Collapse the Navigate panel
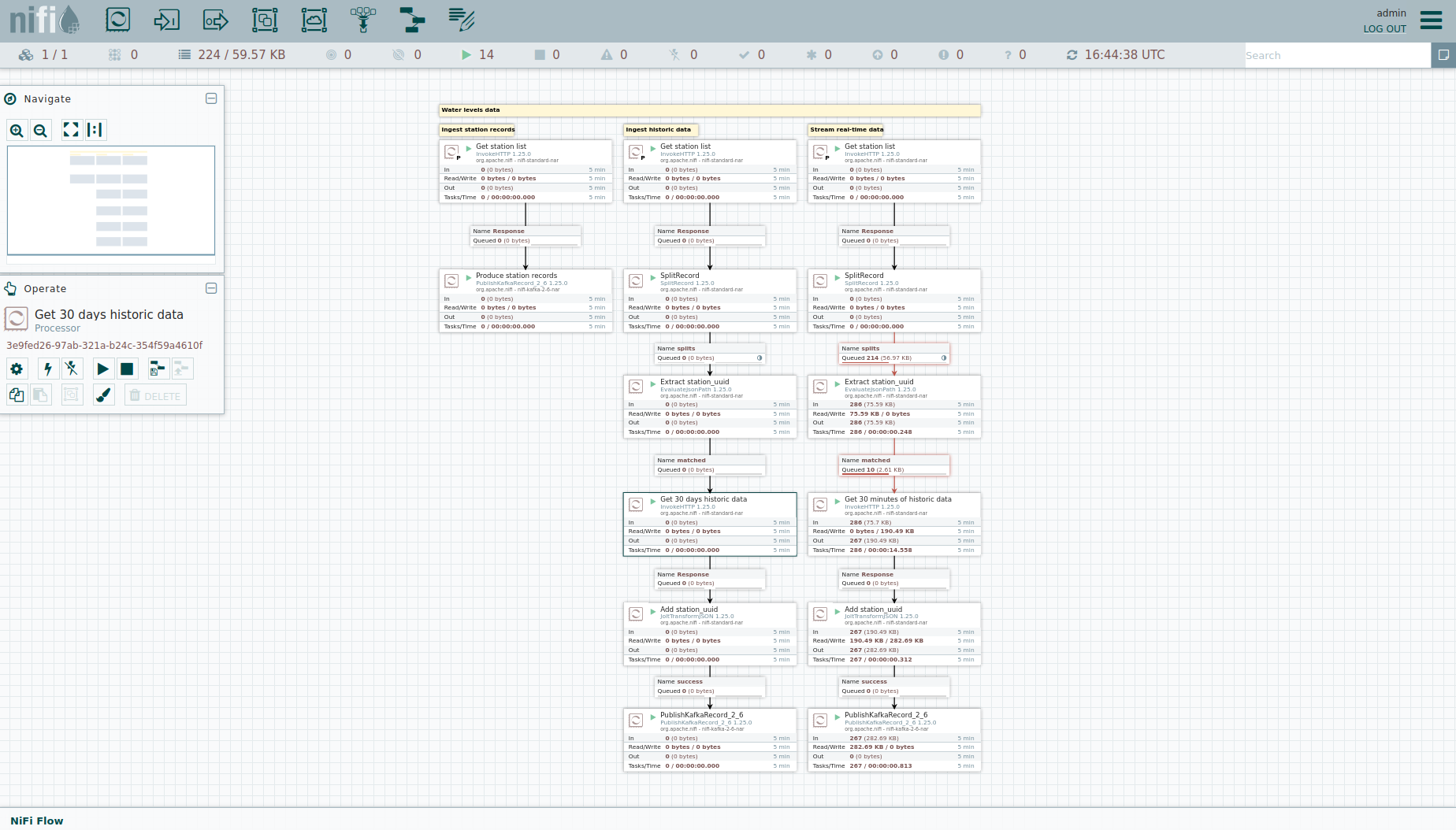The image size is (1456, 830). tap(211, 98)
